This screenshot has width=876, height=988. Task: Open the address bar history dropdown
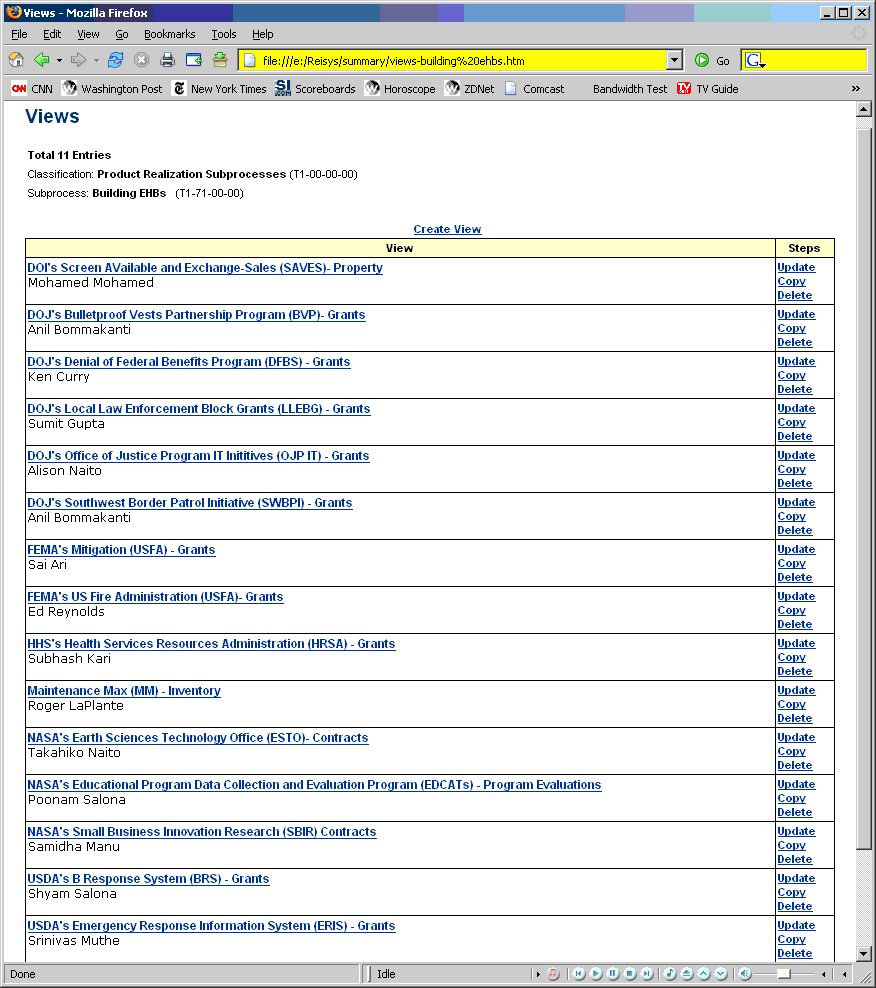(674, 60)
